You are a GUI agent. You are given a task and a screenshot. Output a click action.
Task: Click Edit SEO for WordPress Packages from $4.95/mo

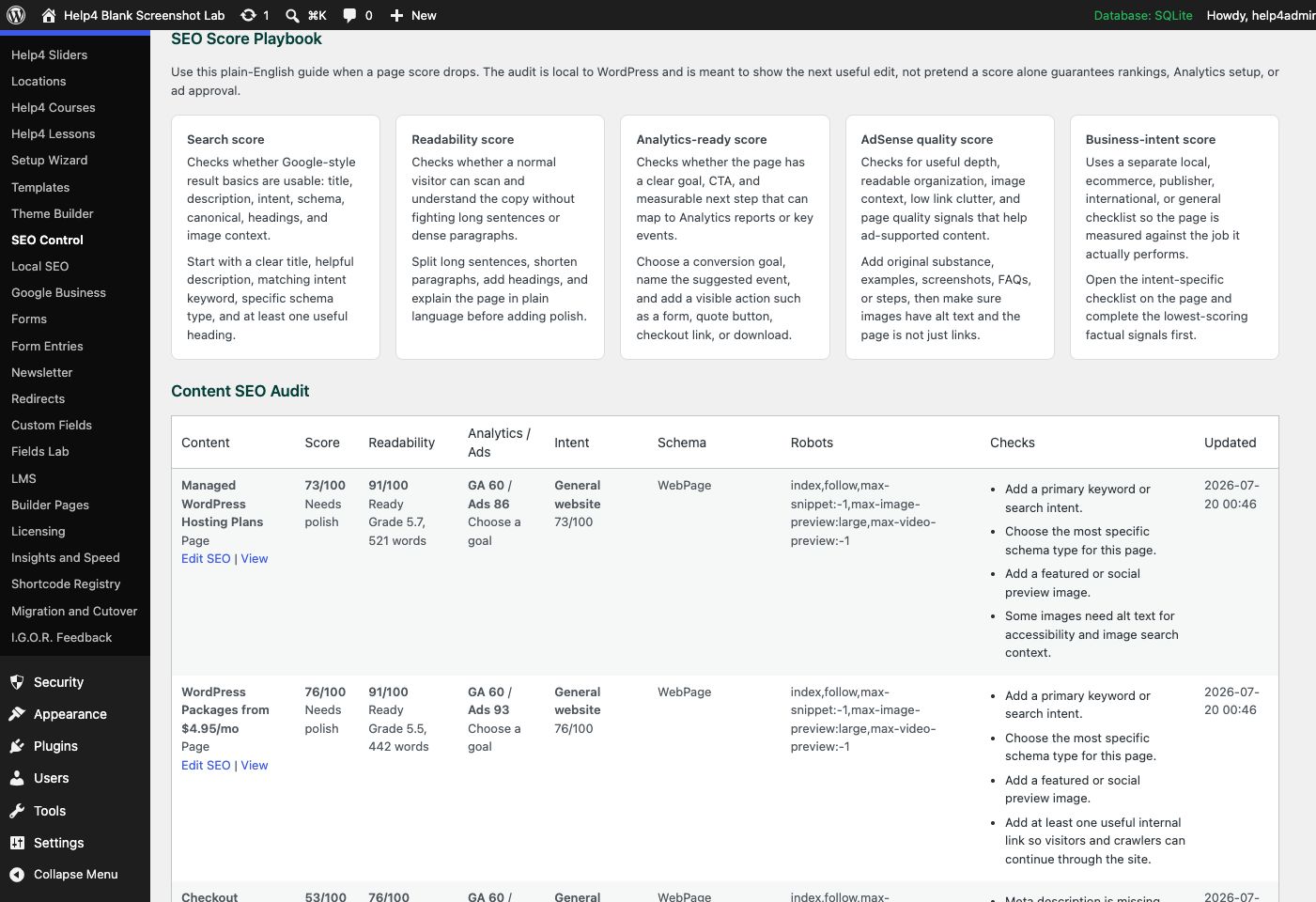[x=206, y=765]
